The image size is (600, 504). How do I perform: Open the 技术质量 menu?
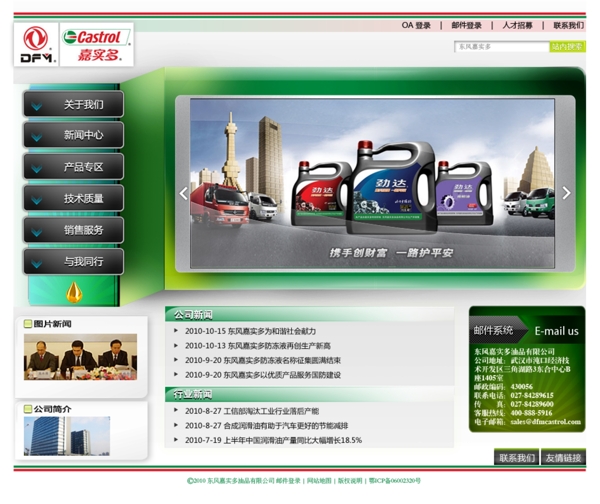pyautogui.click(x=73, y=198)
